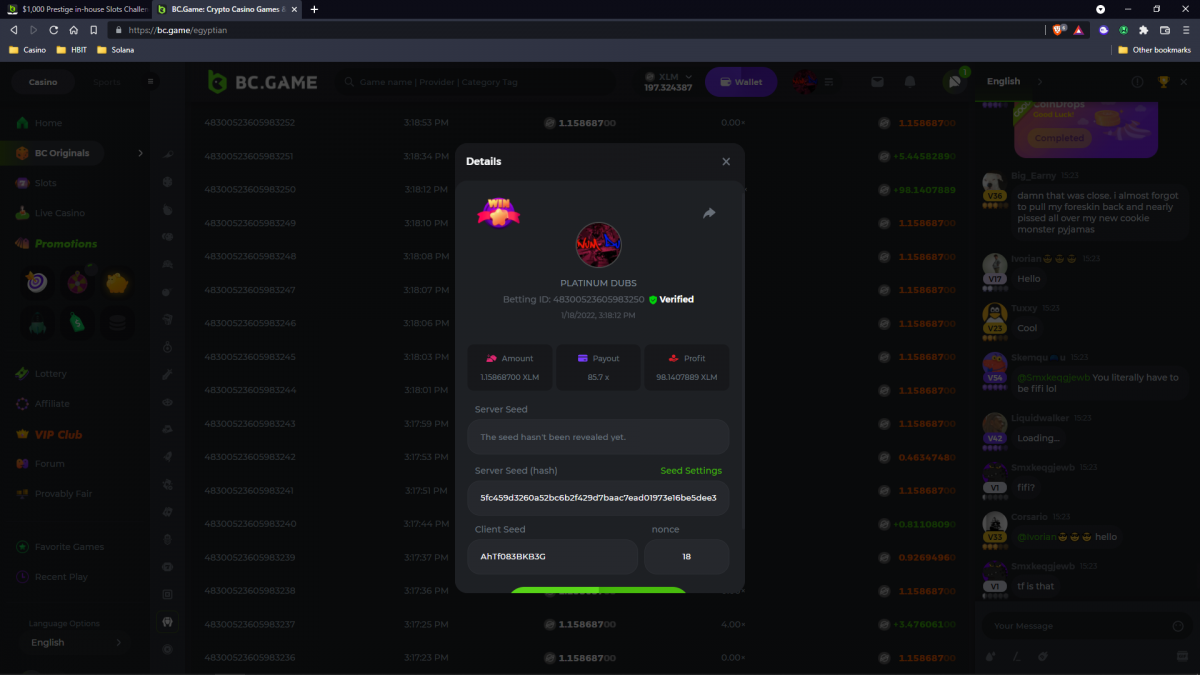Click the info icon in chat header
The width and height of the screenshot is (1200, 675).
(1137, 82)
